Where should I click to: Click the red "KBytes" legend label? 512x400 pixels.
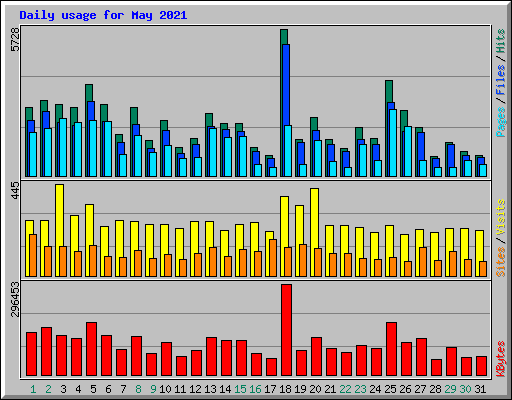click(501, 359)
